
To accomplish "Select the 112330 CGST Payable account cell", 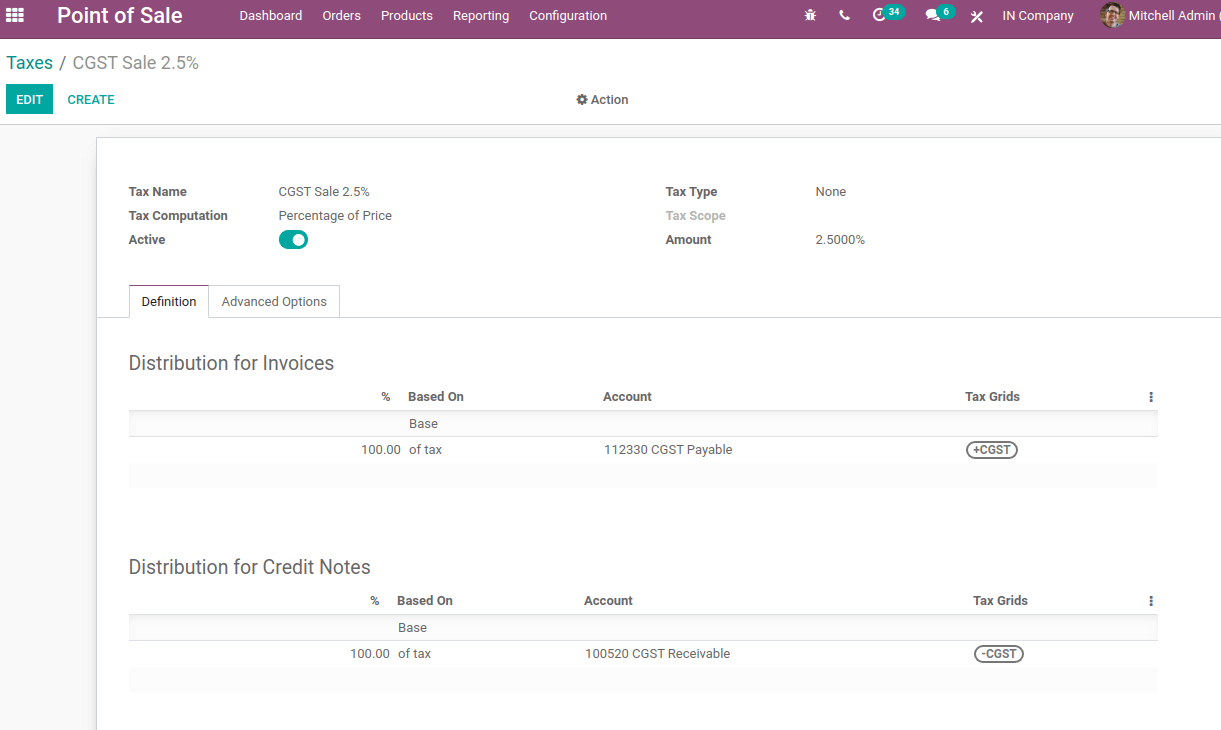I will [668, 450].
